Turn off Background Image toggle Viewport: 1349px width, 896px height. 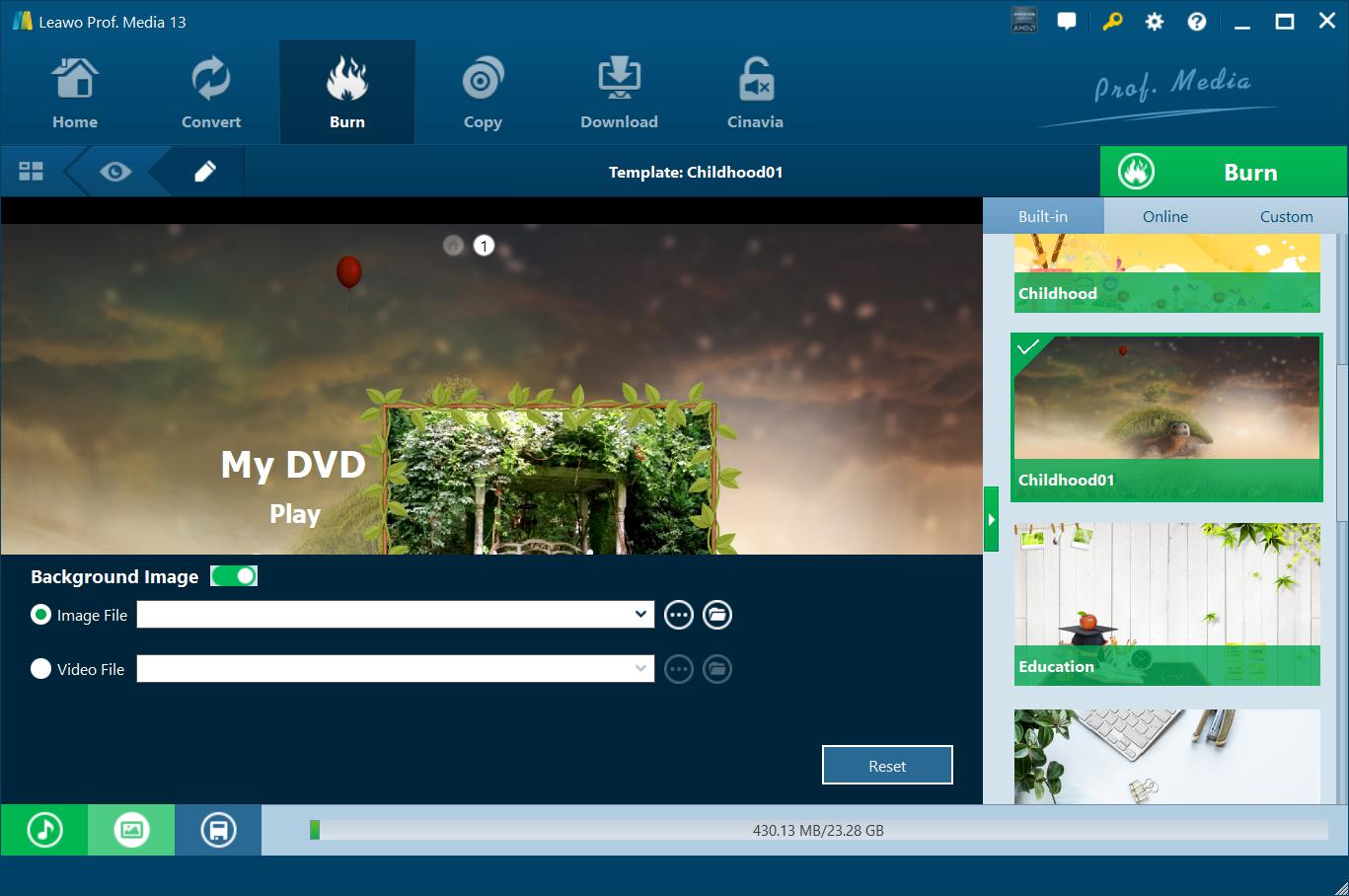[x=234, y=576]
